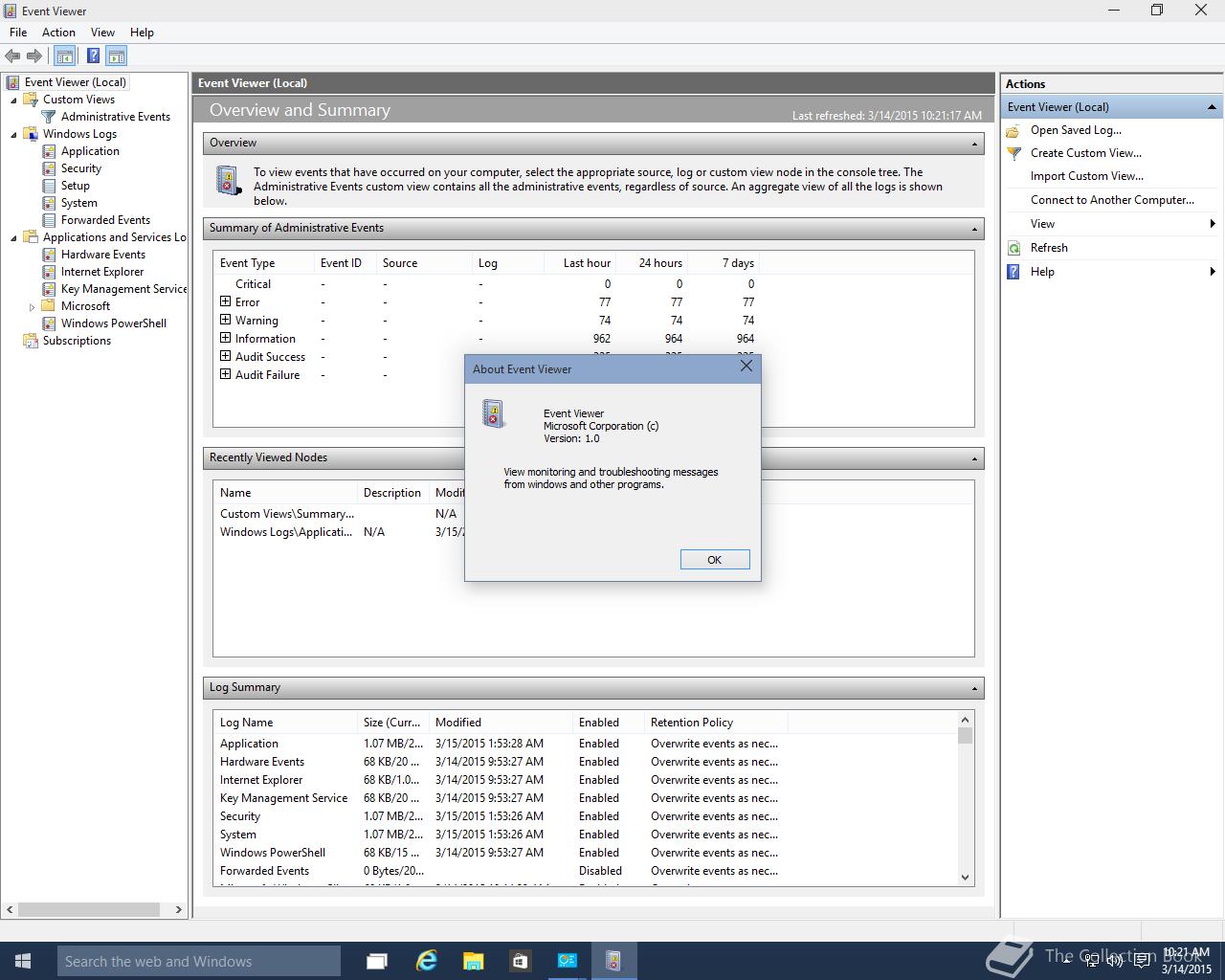1225x980 pixels.
Task: Click the System log icon in tree
Action: pos(50,203)
